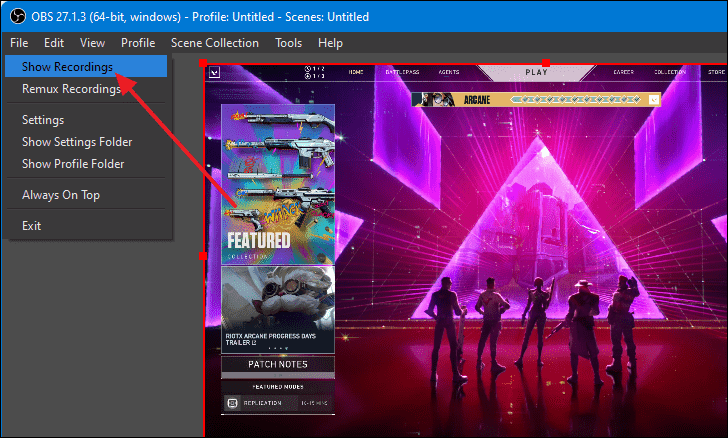
Task: Click BATTLEPASS in the game navigation
Action: pyautogui.click(x=402, y=72)
